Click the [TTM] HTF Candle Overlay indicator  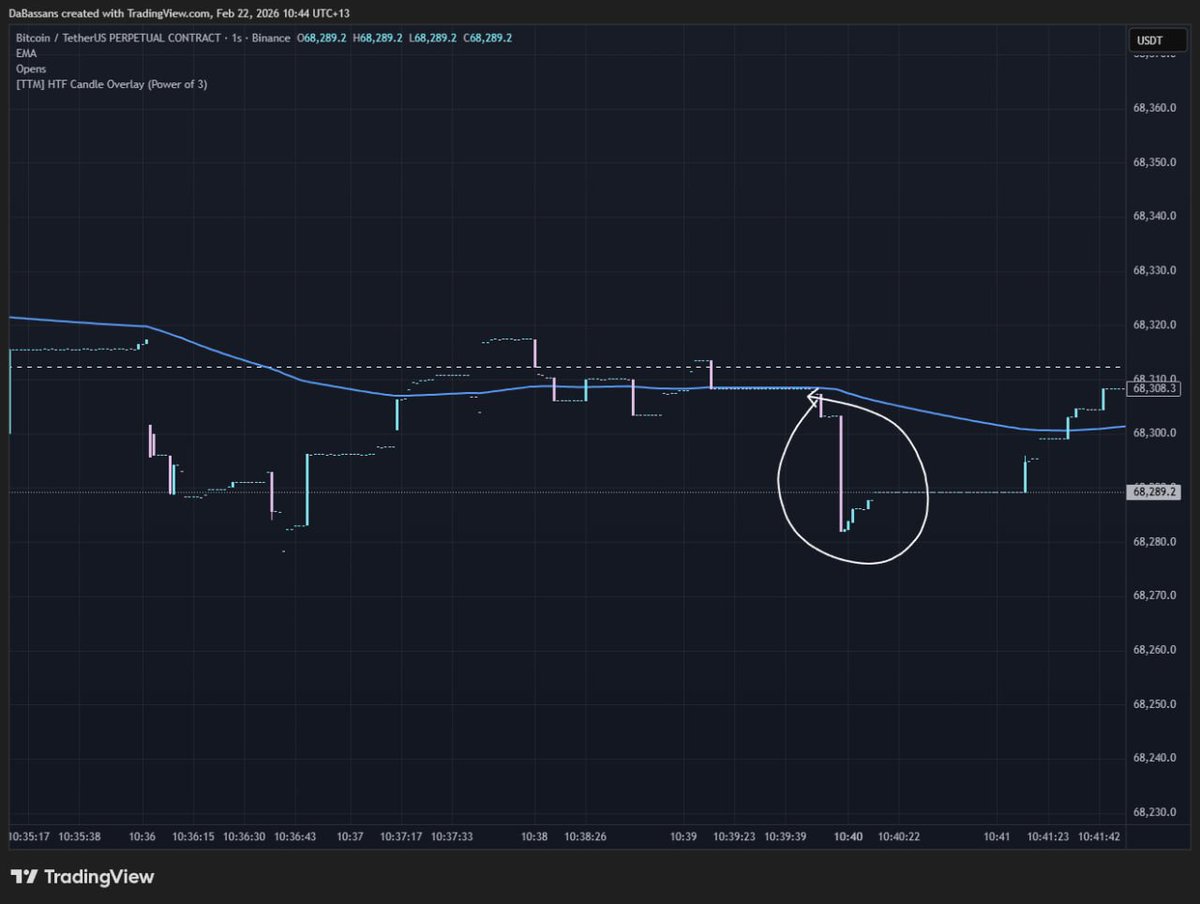pos(113,84)
